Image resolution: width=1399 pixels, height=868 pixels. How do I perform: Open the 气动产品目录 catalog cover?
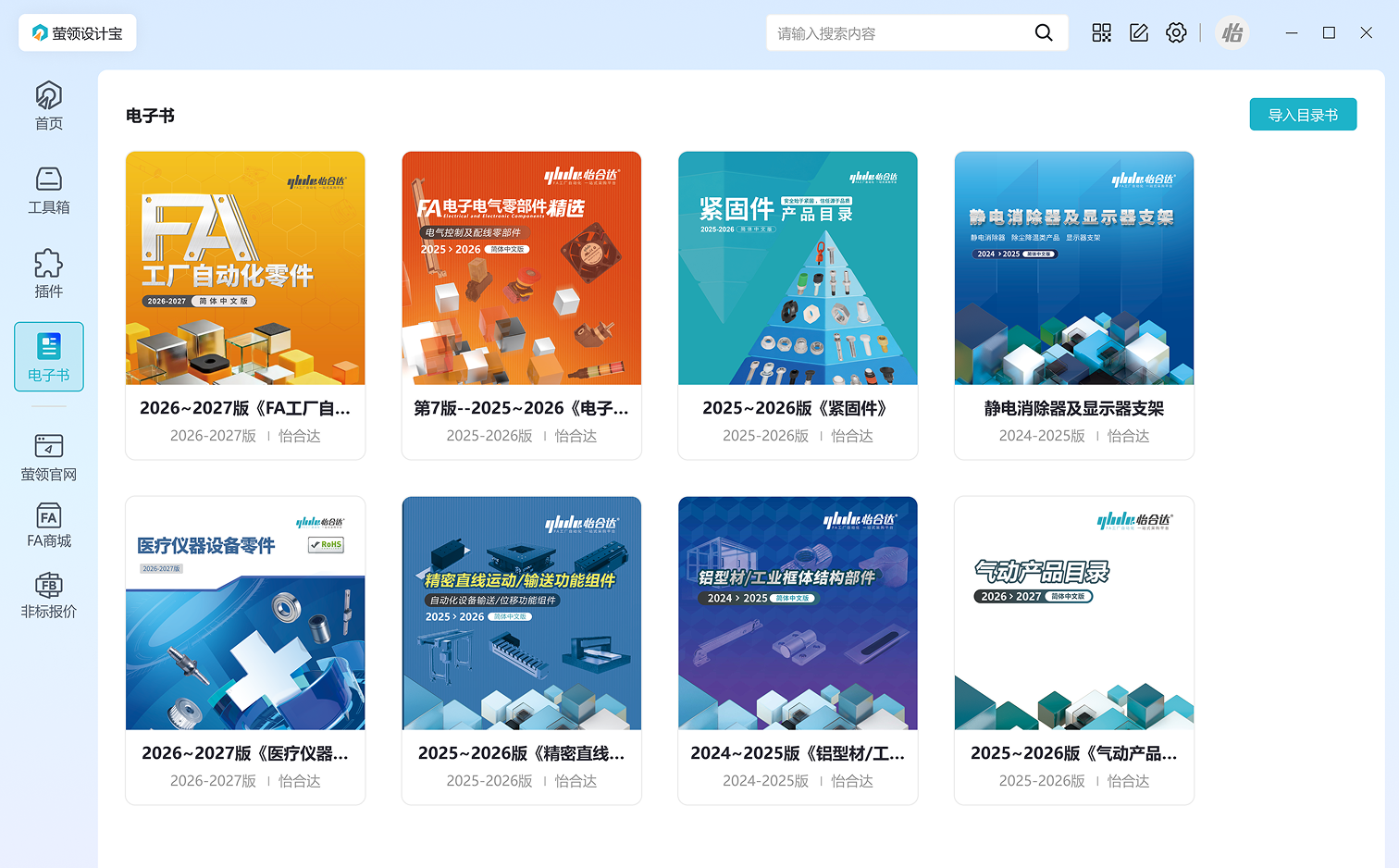pyautogui.click(x=1074, y=614)
